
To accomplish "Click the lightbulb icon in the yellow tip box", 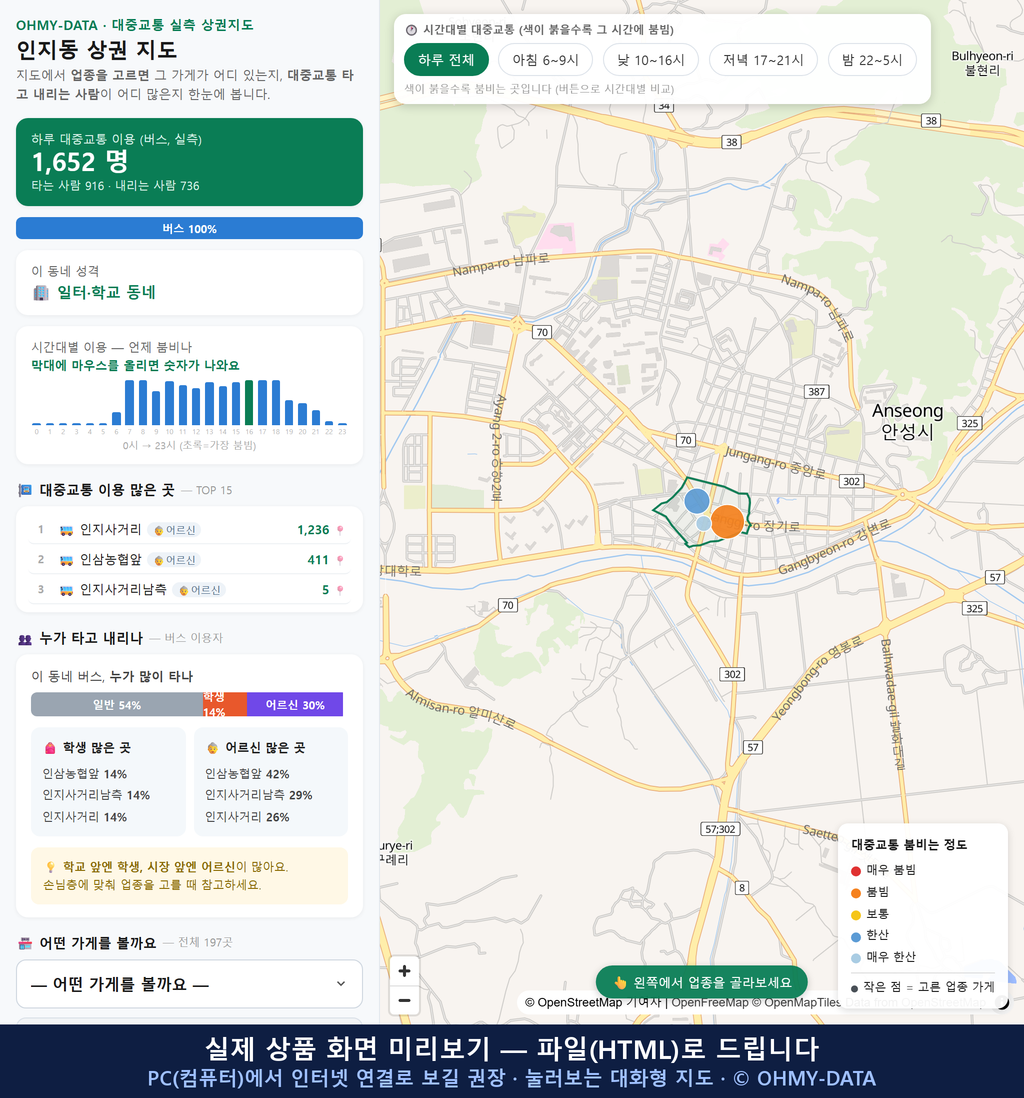I will (x=50, y=867).
